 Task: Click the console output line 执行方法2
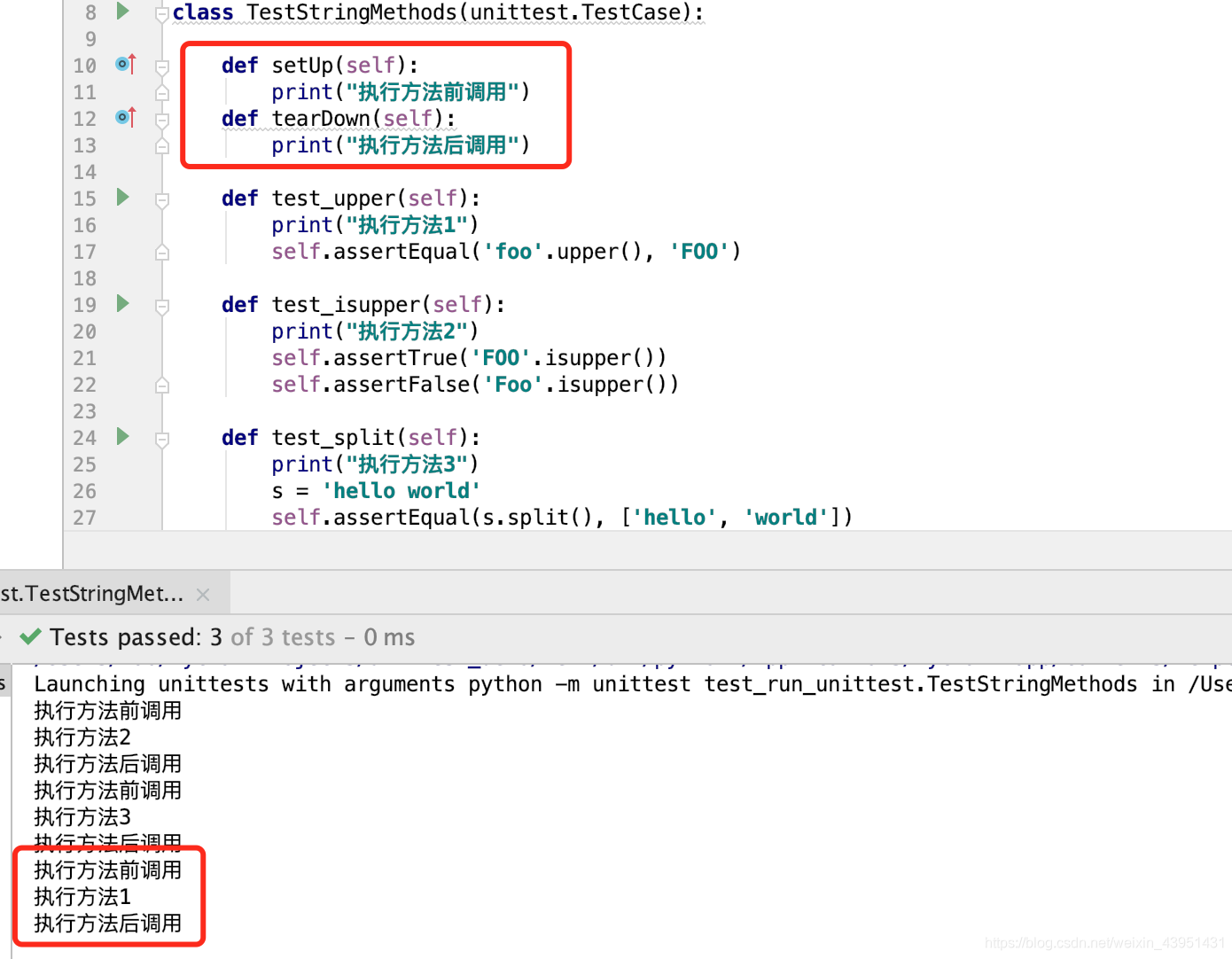(82, 737)
